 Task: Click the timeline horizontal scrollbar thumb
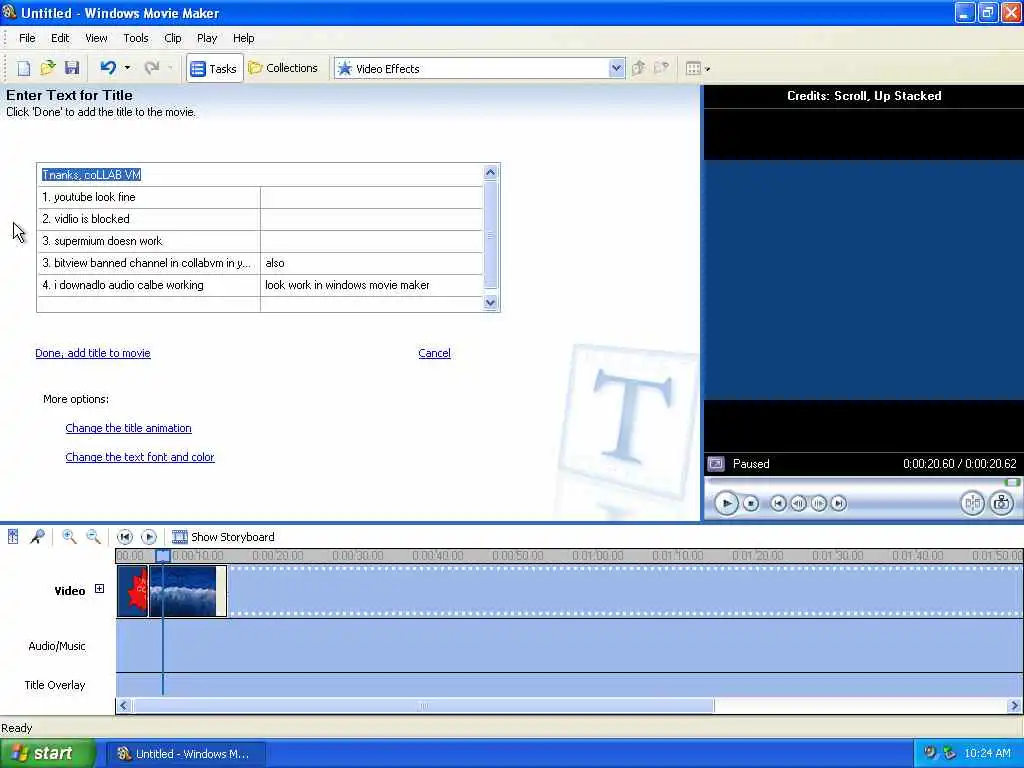423,705
